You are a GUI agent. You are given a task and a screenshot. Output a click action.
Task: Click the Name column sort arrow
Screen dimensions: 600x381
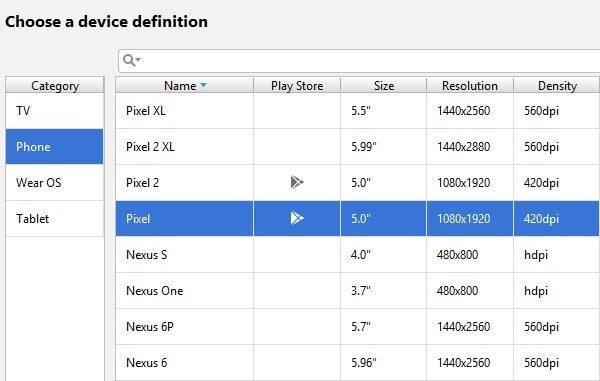204,85
